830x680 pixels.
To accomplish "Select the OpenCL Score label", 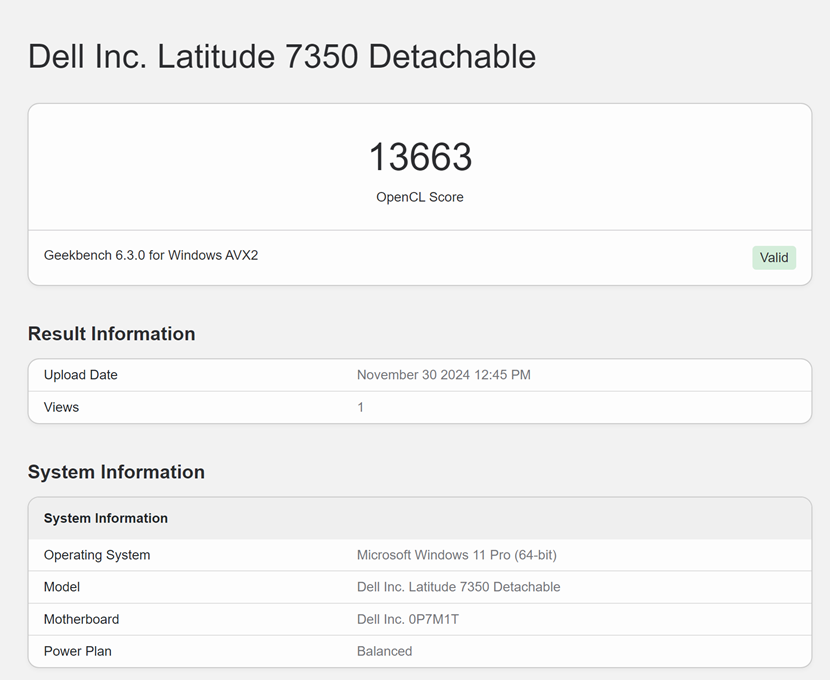I will 420,197.
